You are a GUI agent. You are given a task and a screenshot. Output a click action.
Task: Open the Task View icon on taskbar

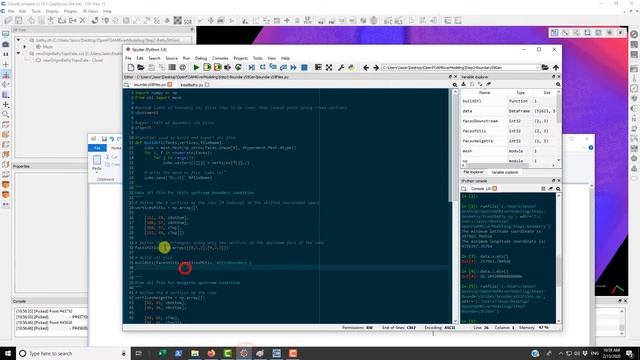[x=138, y=353]
